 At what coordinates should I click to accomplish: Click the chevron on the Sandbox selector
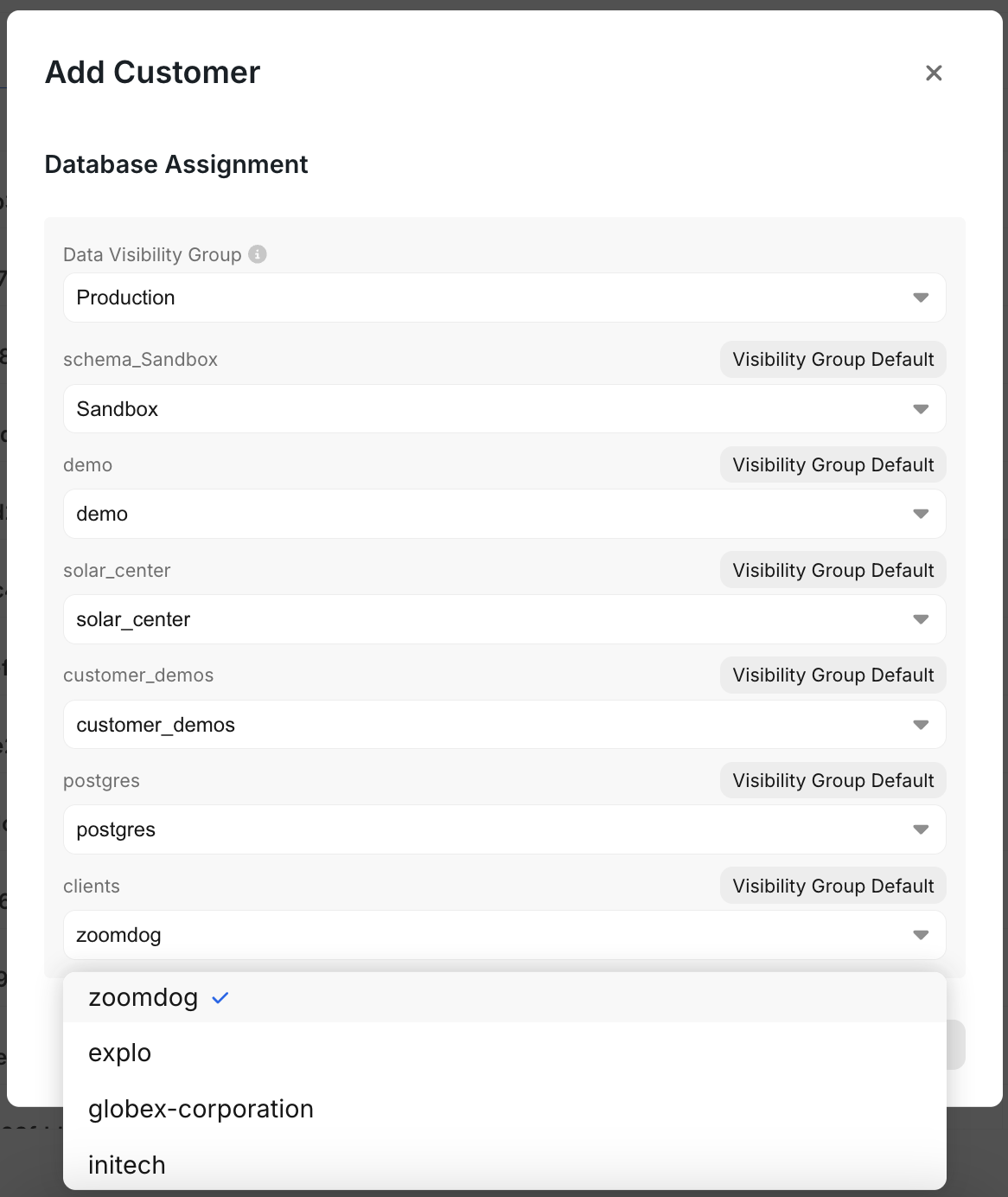921,409
